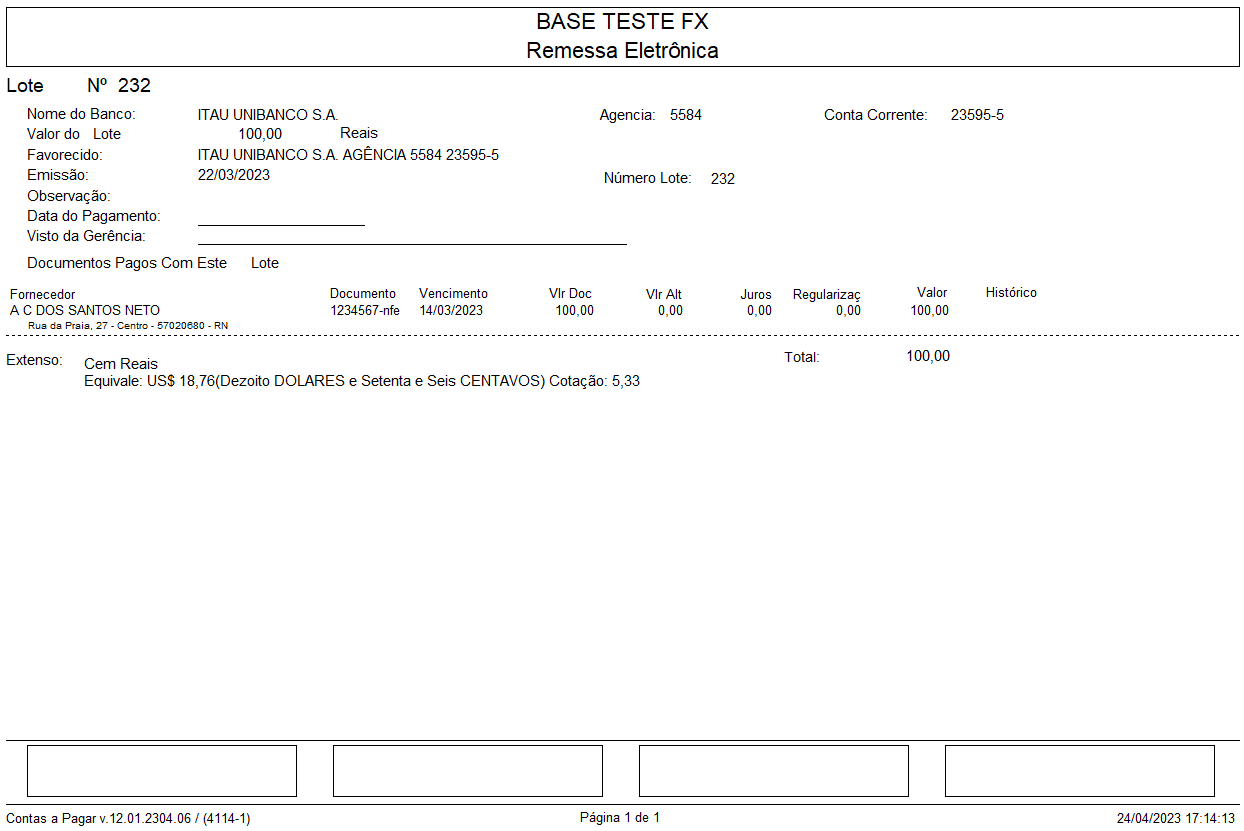The image size is (1244, 831).
Task: Select supplier 'A C DOS SANTOS NETO'
Action: pos(85,311)
